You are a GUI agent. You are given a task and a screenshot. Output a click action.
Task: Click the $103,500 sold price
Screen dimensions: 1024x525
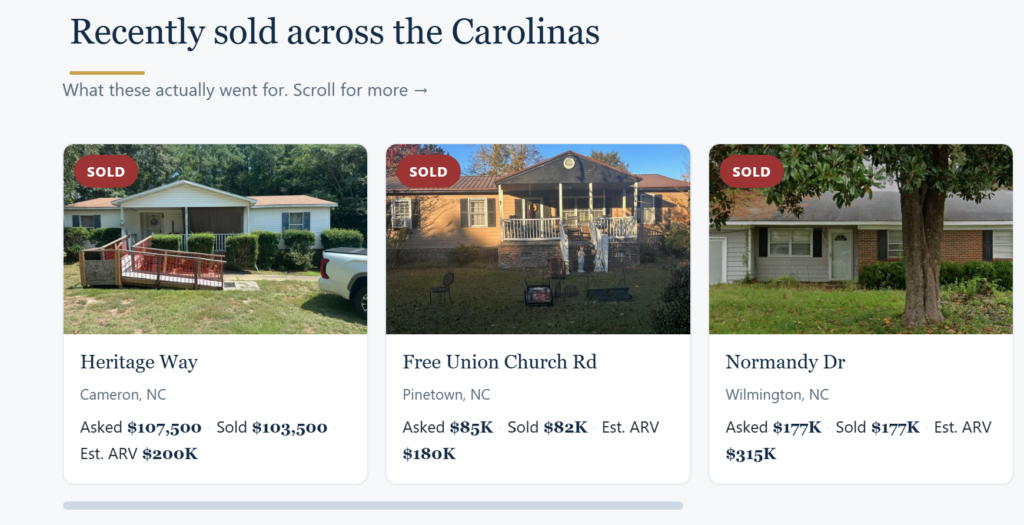tap(290, 428)
